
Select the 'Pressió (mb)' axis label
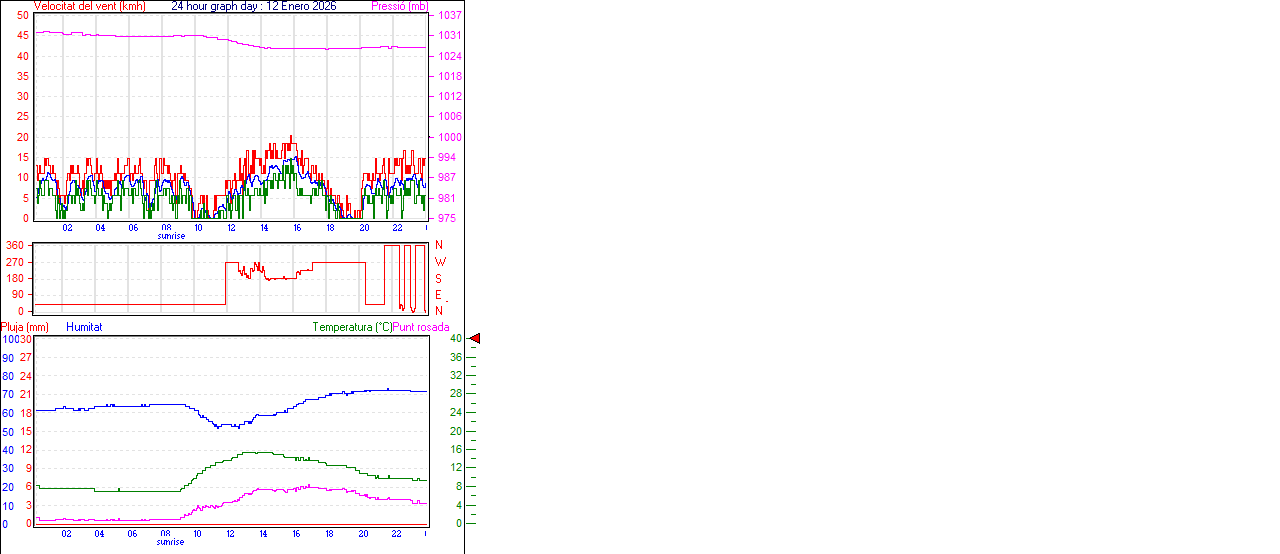tap(398, 6)
